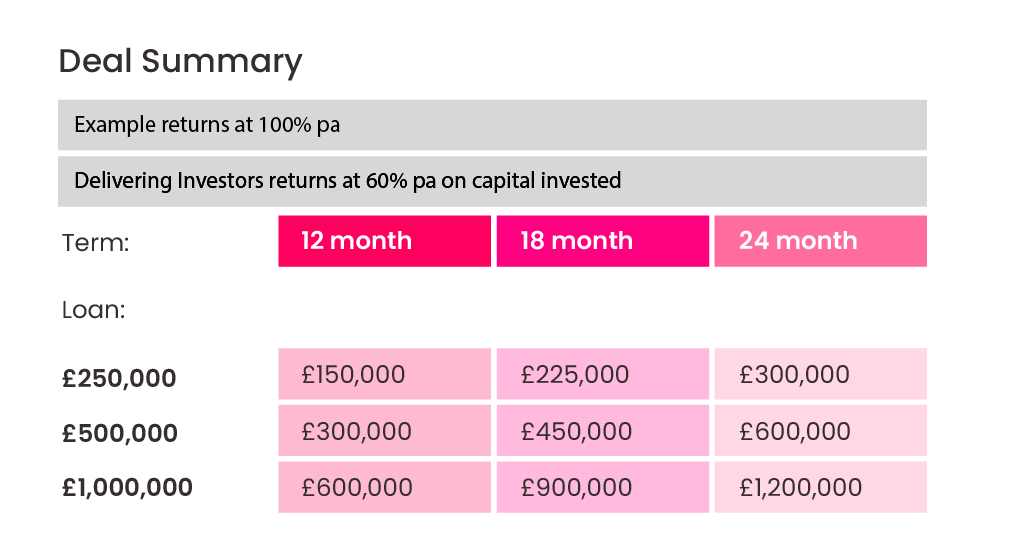
Task: Select the 24 month term header
Action: pos(820,241)
